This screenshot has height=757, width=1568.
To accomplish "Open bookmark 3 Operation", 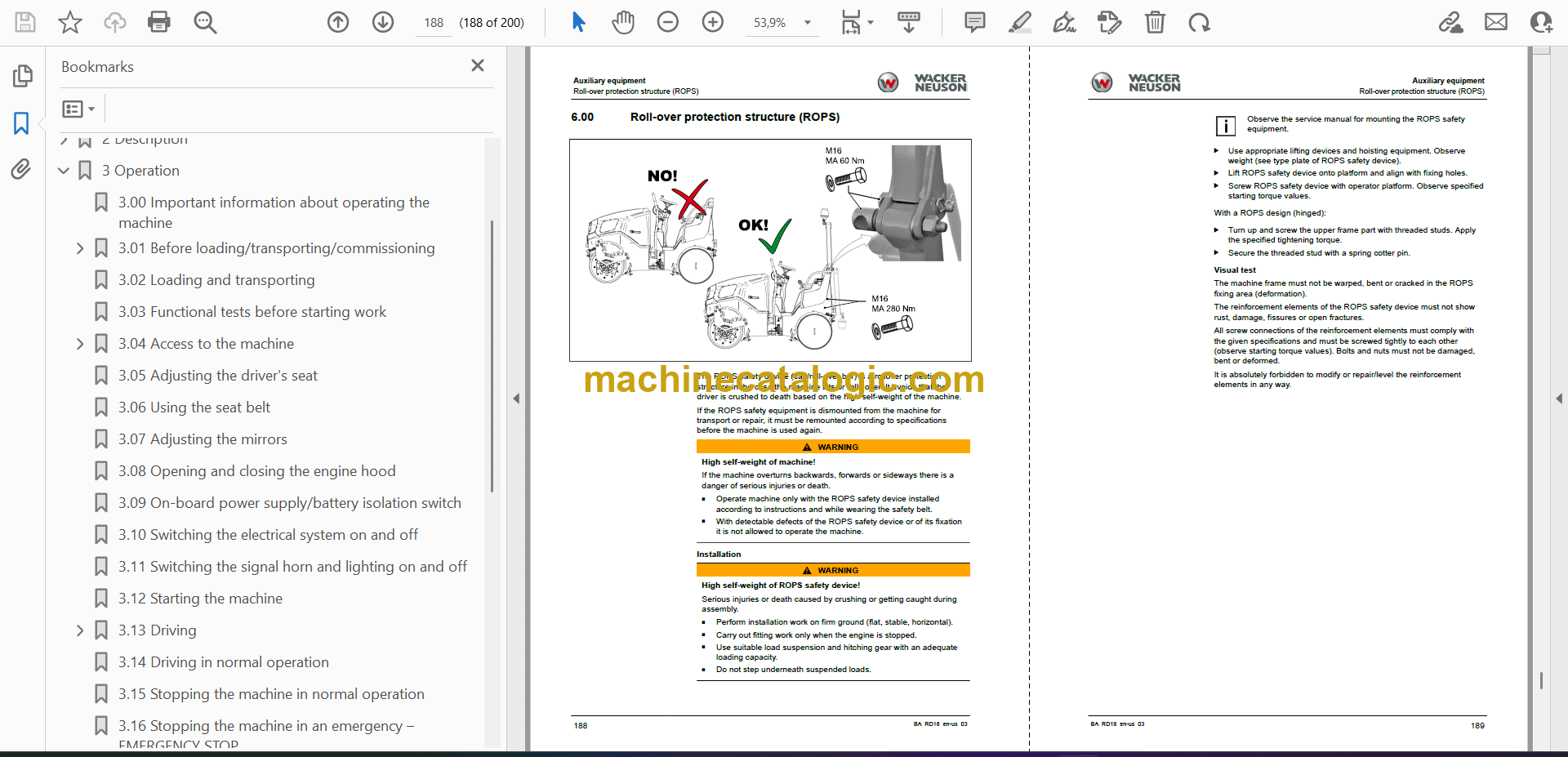I will [140, 171].
